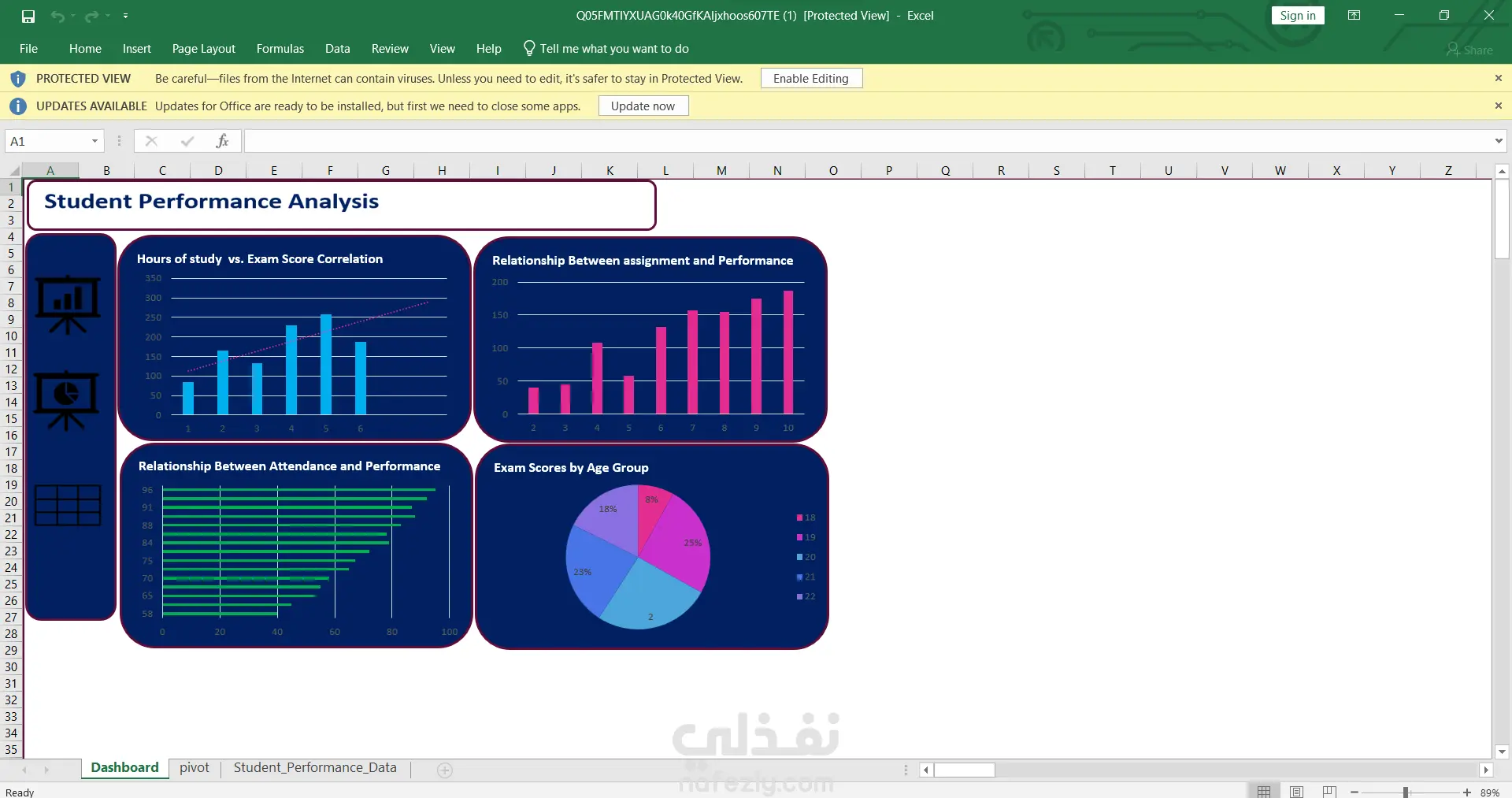The image size is (1512, 798).
Task: Click the Update now button
Action: pyautogui.click(x=643, y=106)
